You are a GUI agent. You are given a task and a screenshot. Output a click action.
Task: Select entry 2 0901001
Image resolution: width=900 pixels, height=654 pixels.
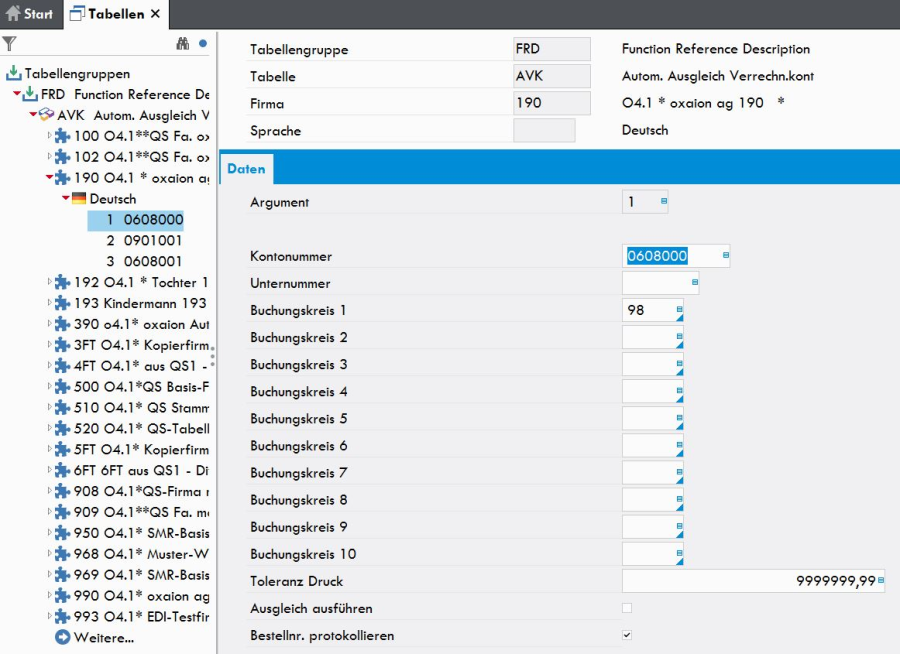(144, 241)
